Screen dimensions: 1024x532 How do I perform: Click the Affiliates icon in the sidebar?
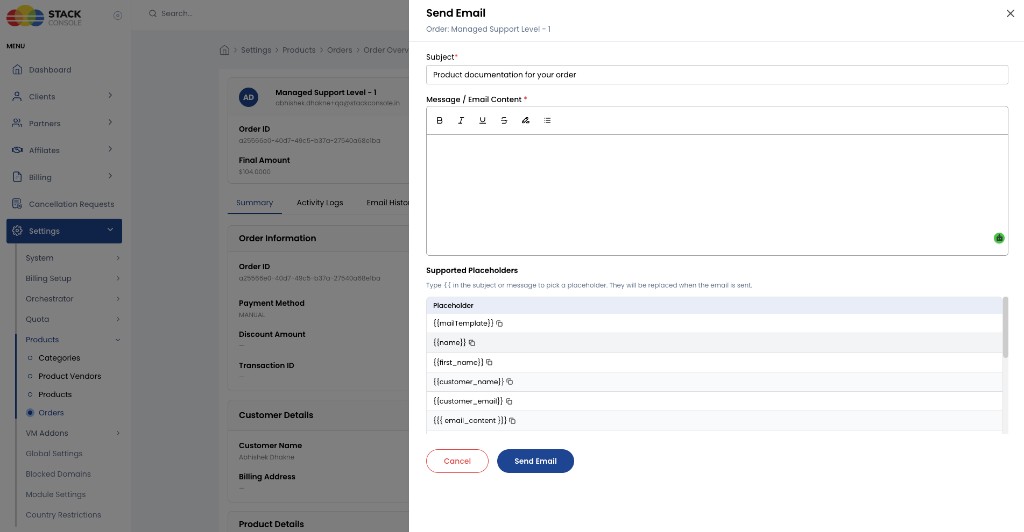[18, 150]
